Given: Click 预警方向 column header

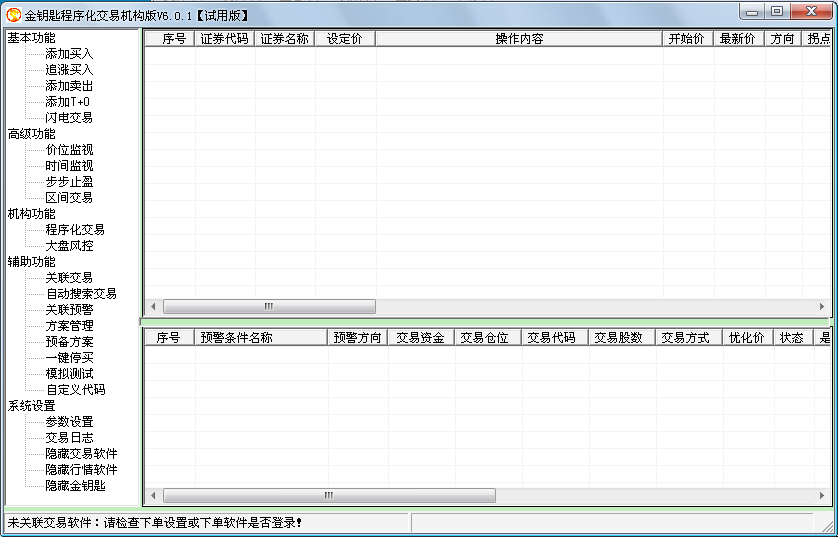Looking at the screenshot, I should point(358,338).
